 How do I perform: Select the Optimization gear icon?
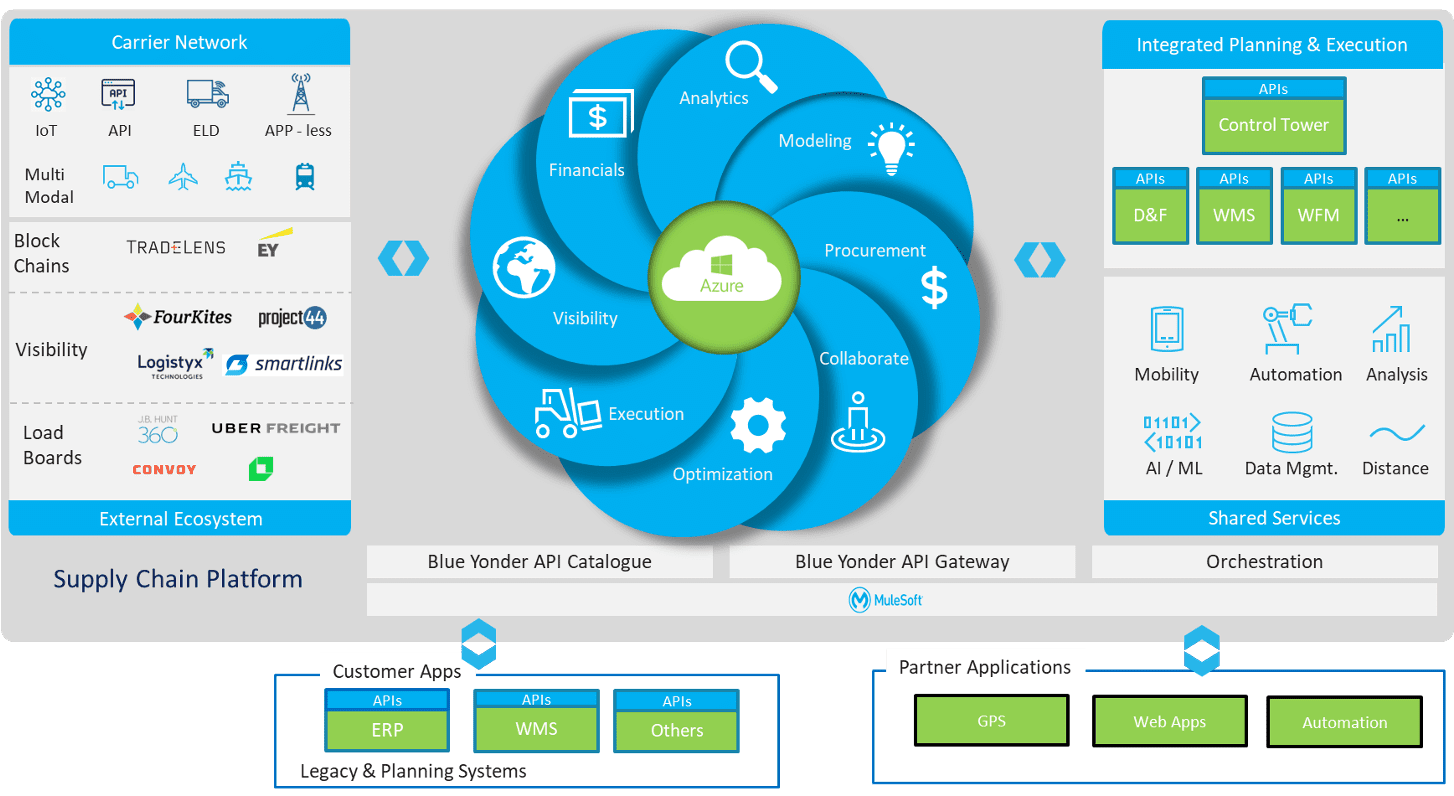point(758,426)
